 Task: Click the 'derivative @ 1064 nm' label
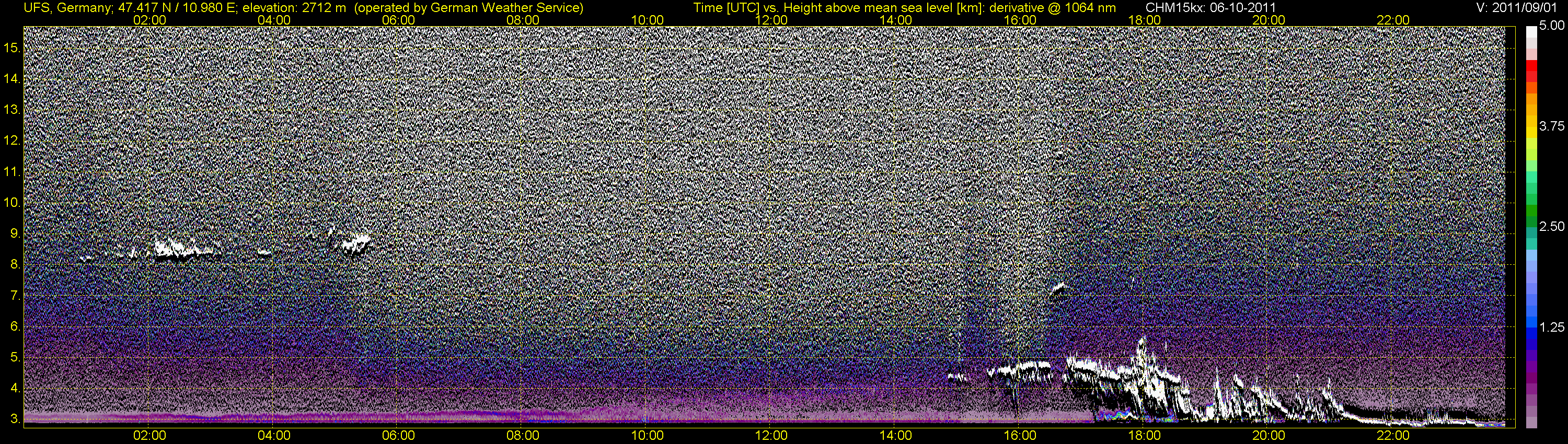coord(1054,8)
